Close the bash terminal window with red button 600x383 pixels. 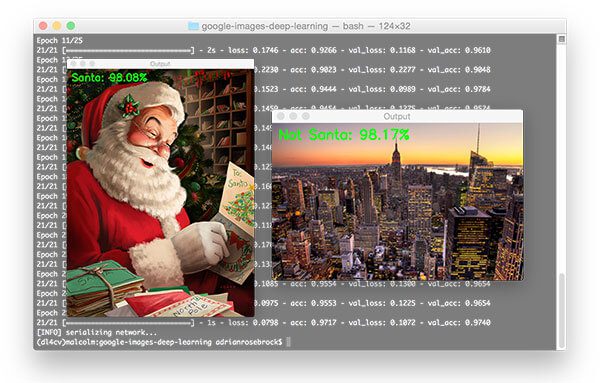click(43, 26)
